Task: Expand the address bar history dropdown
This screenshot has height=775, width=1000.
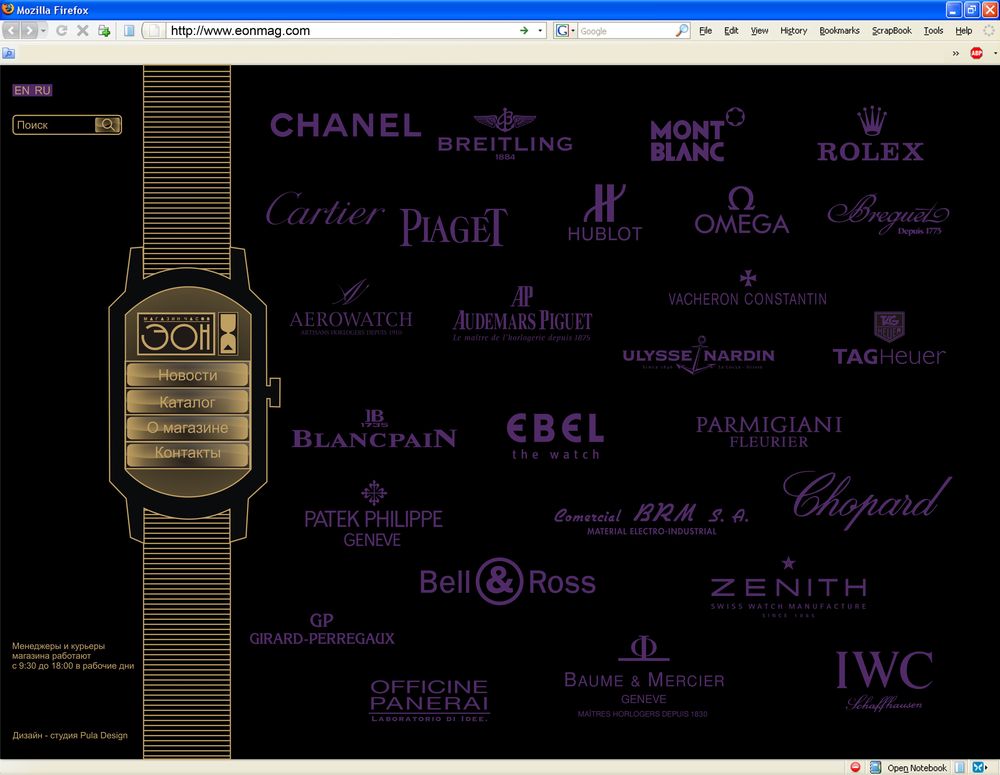Action: click(x=541, y=31)
